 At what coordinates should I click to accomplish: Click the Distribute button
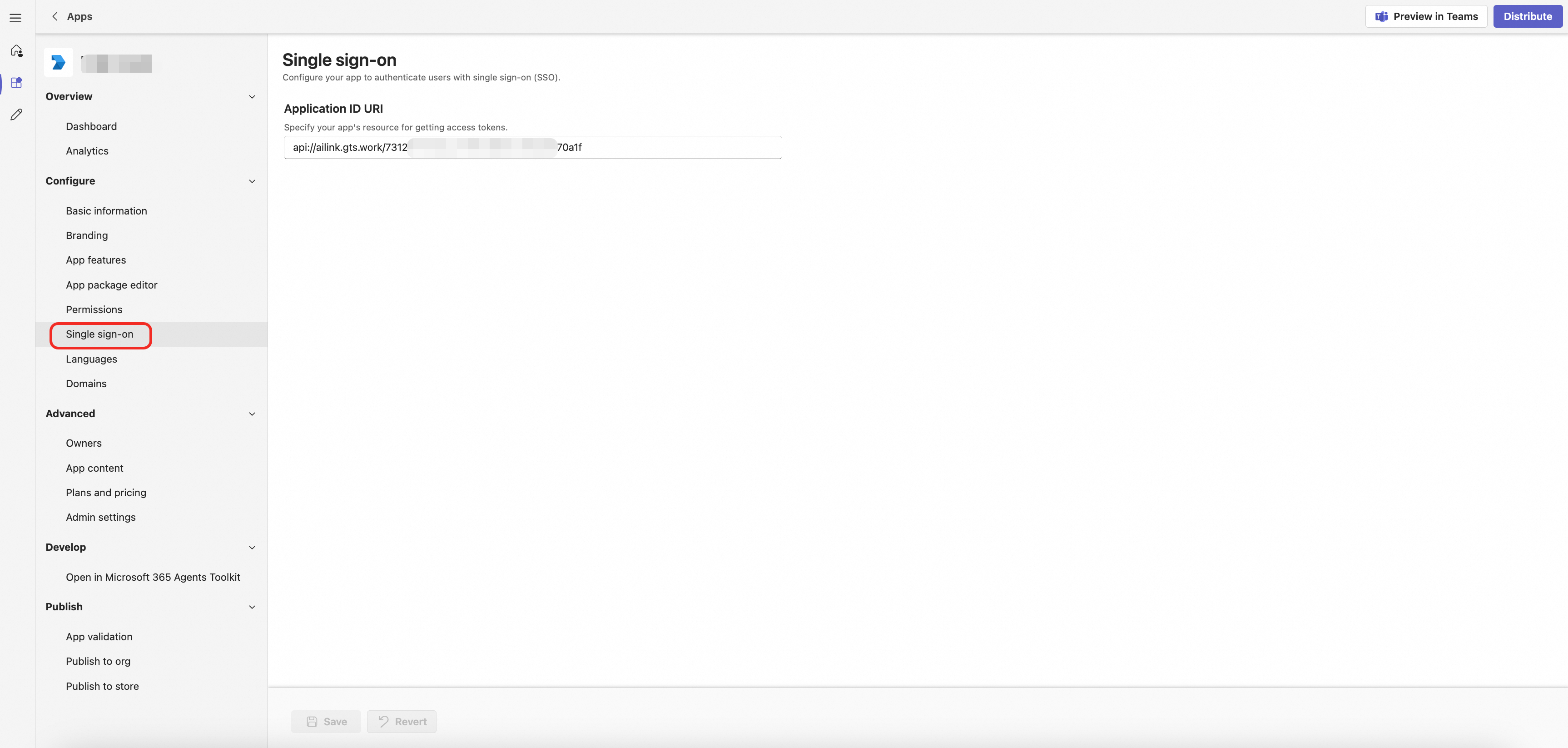(1527, 16)
